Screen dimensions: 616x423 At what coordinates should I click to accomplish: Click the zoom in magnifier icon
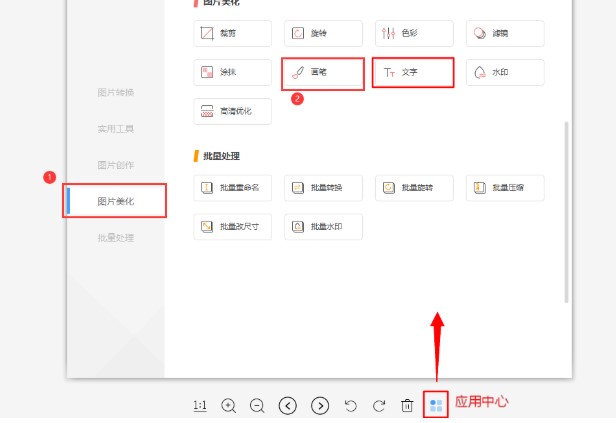point(228,405)
